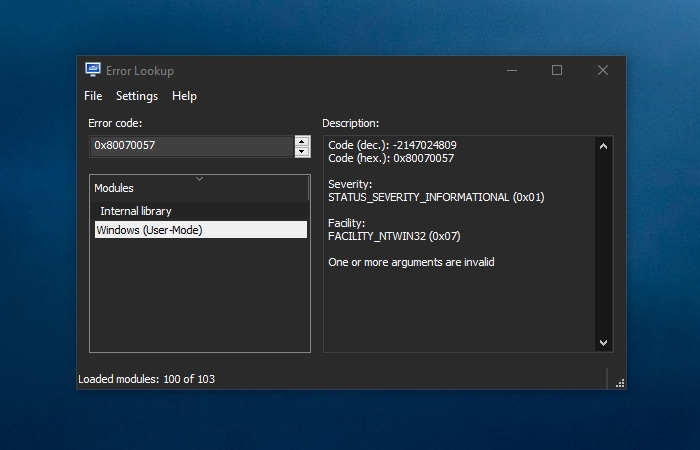700x450 pixels.
Task: Click the 'Code (dec.): -2147024809' line
Action: [392, 145]
